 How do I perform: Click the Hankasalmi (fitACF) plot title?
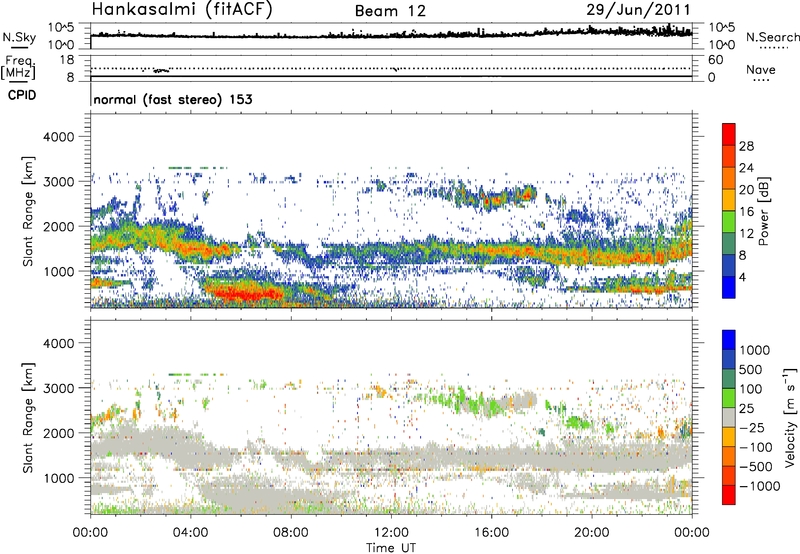pos(182,9)
